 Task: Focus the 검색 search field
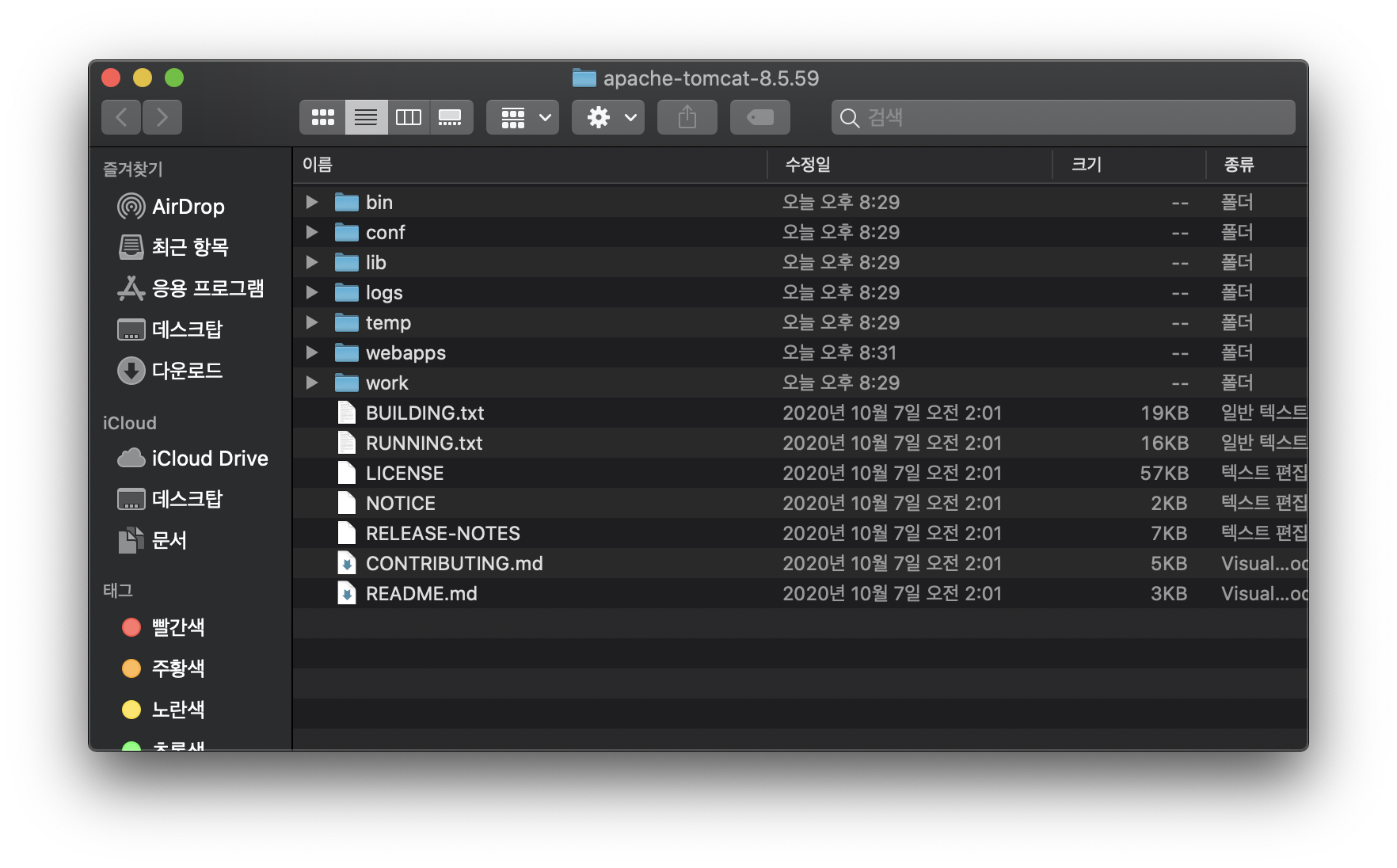1064,117
